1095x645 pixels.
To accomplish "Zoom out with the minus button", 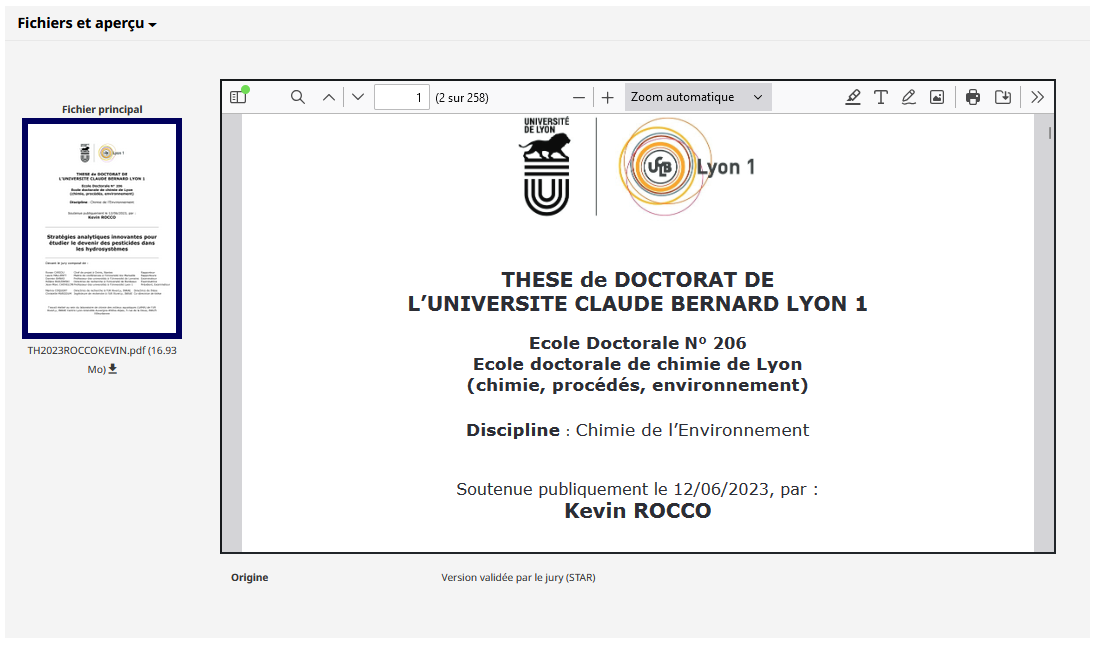I will click(579, 98).
